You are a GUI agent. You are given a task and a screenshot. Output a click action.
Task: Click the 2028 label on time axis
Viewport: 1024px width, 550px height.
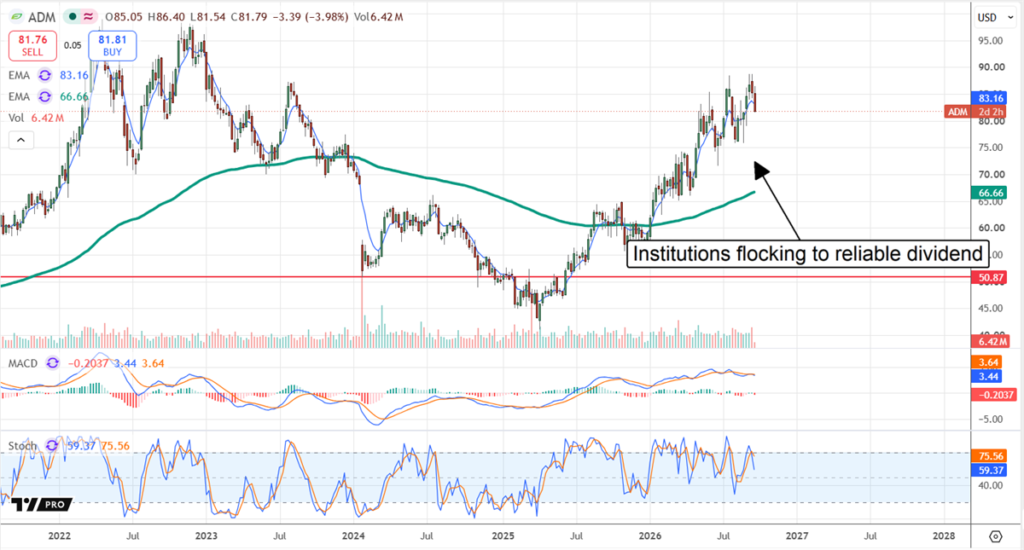[944, 536]
